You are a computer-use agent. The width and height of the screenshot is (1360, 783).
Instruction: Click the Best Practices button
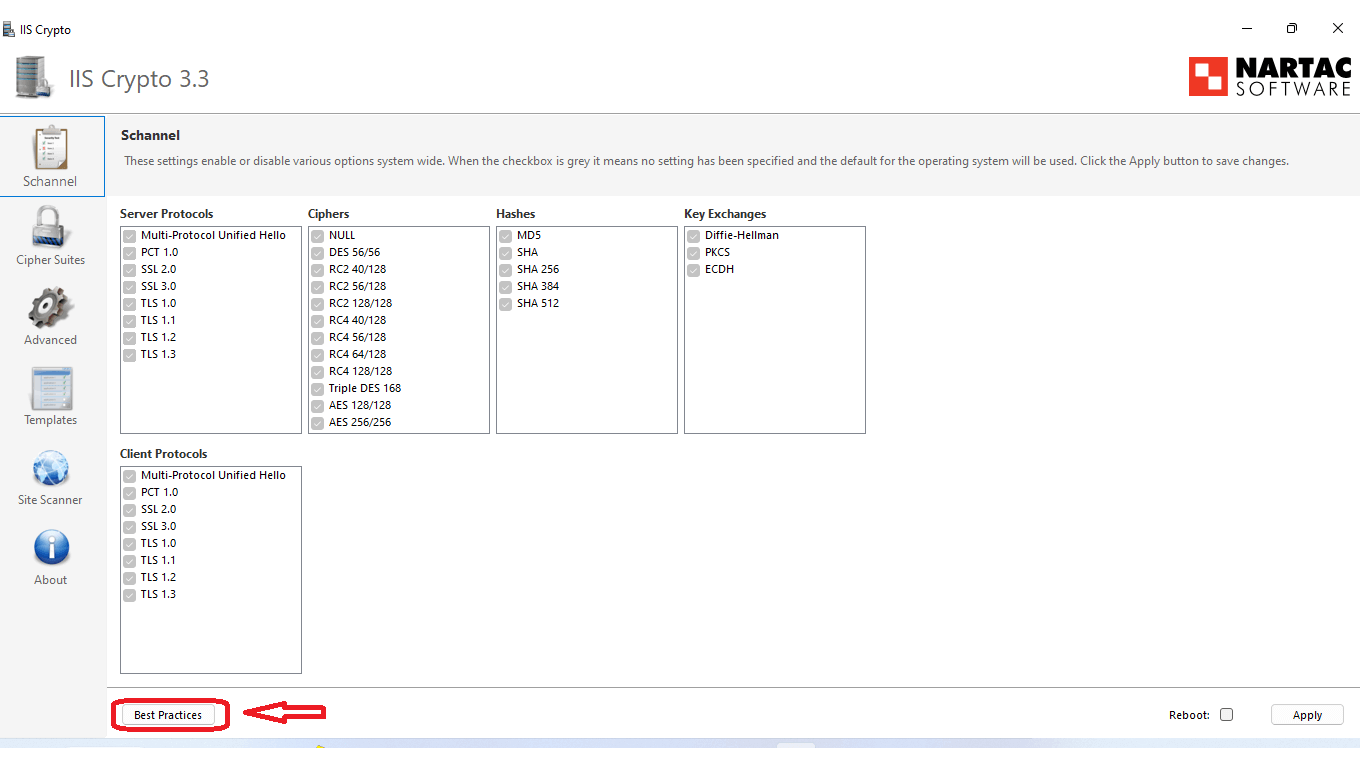click(x=168, y=715)
